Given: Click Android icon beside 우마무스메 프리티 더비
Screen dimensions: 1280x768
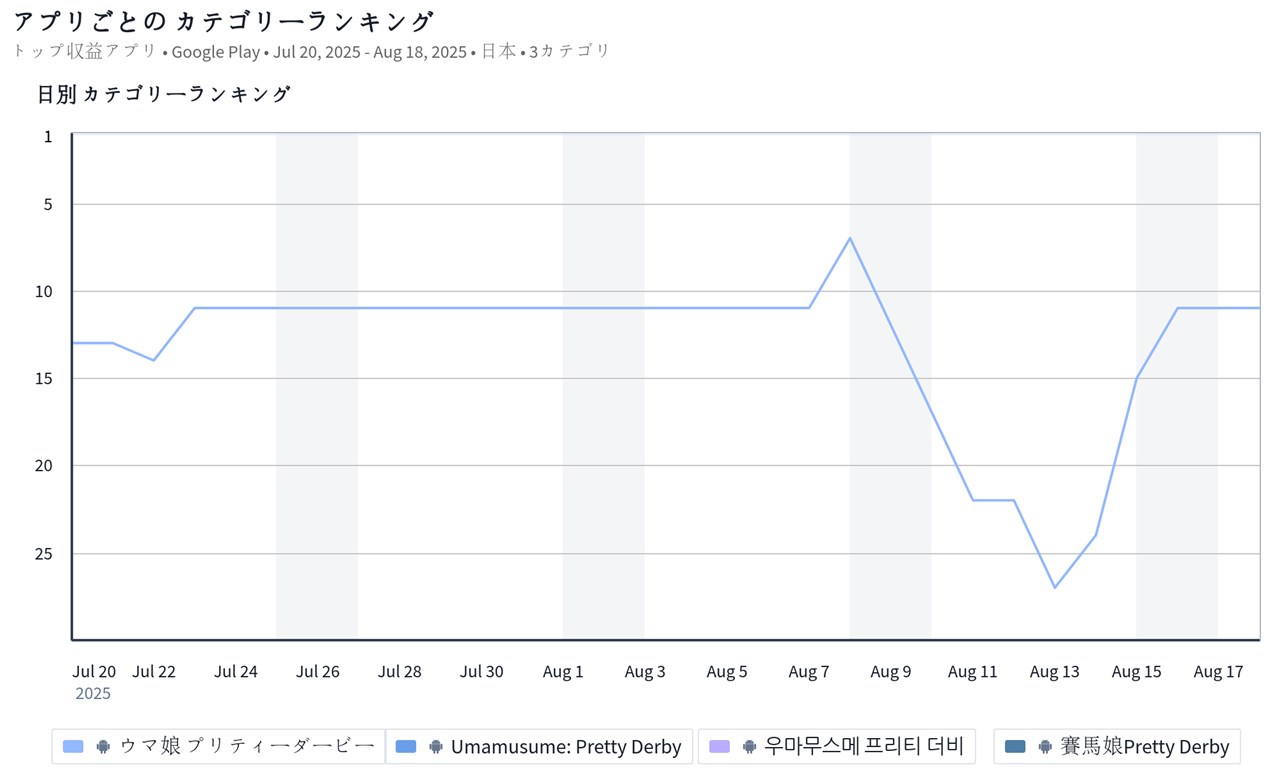Looking at the screenshot, I should click(x=749, y=746).
